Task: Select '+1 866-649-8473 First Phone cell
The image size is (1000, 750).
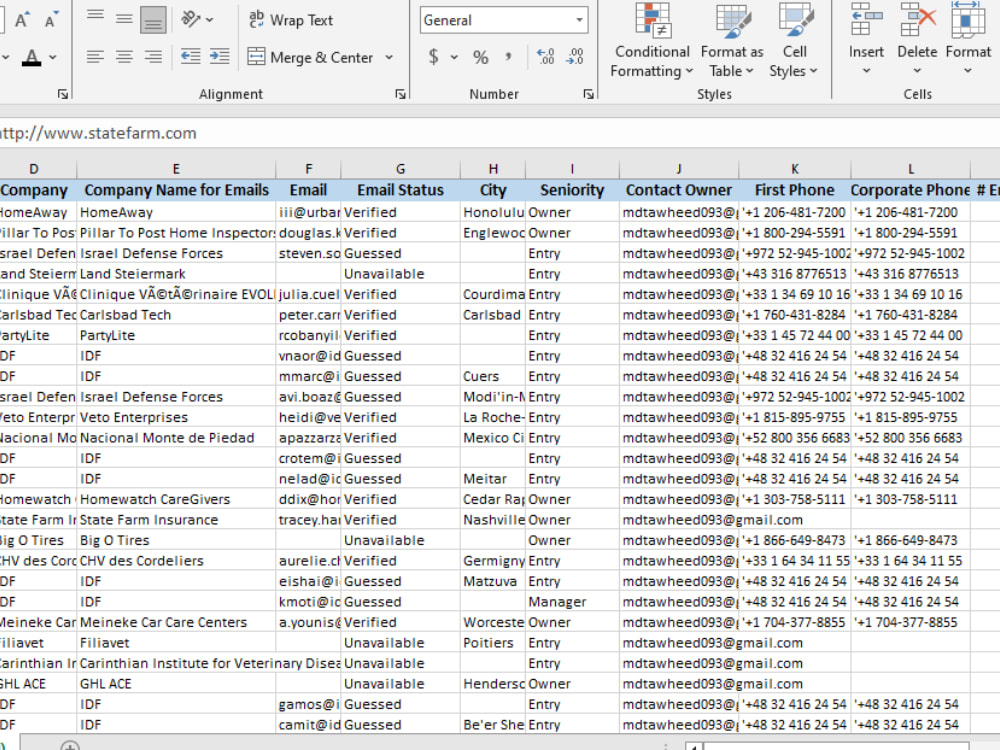Action: pyautogui.click(x=795, y=540)
